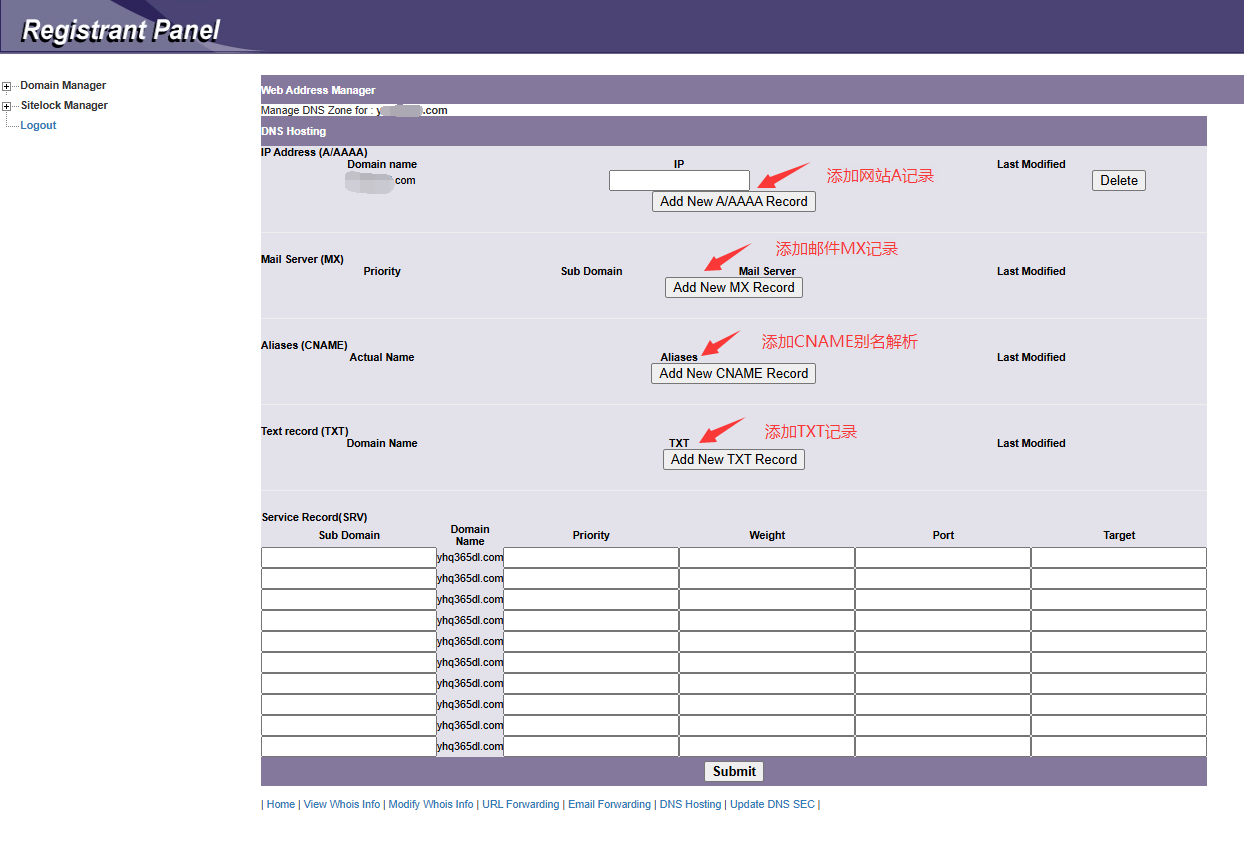Open Update DNS SEC link

772,805
